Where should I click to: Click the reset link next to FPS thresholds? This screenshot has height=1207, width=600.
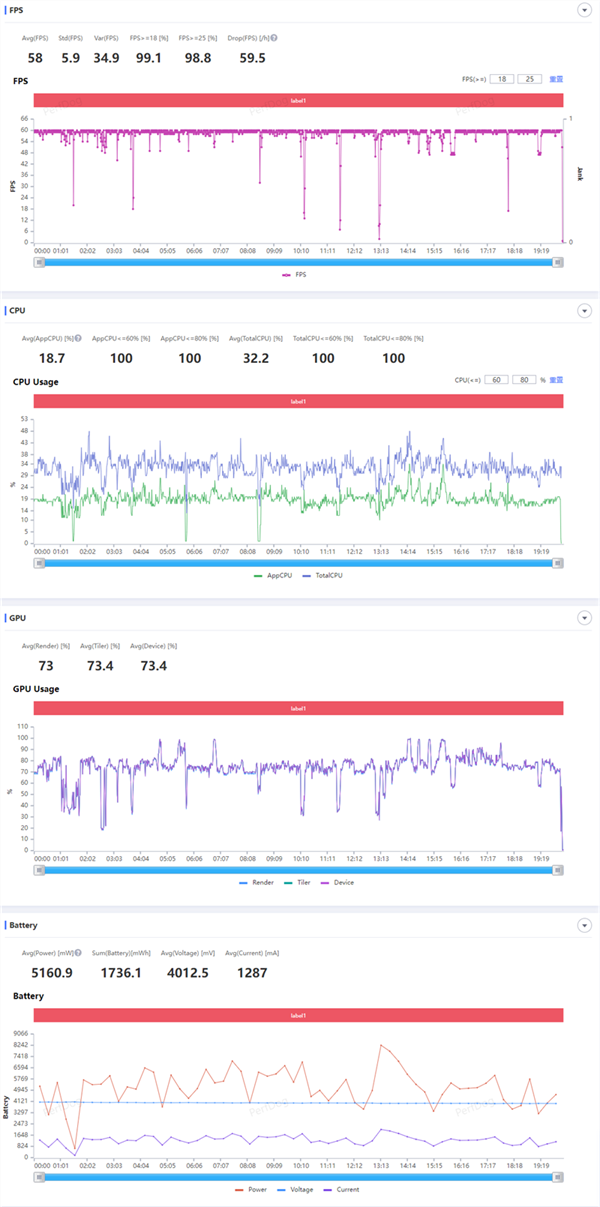557,78
